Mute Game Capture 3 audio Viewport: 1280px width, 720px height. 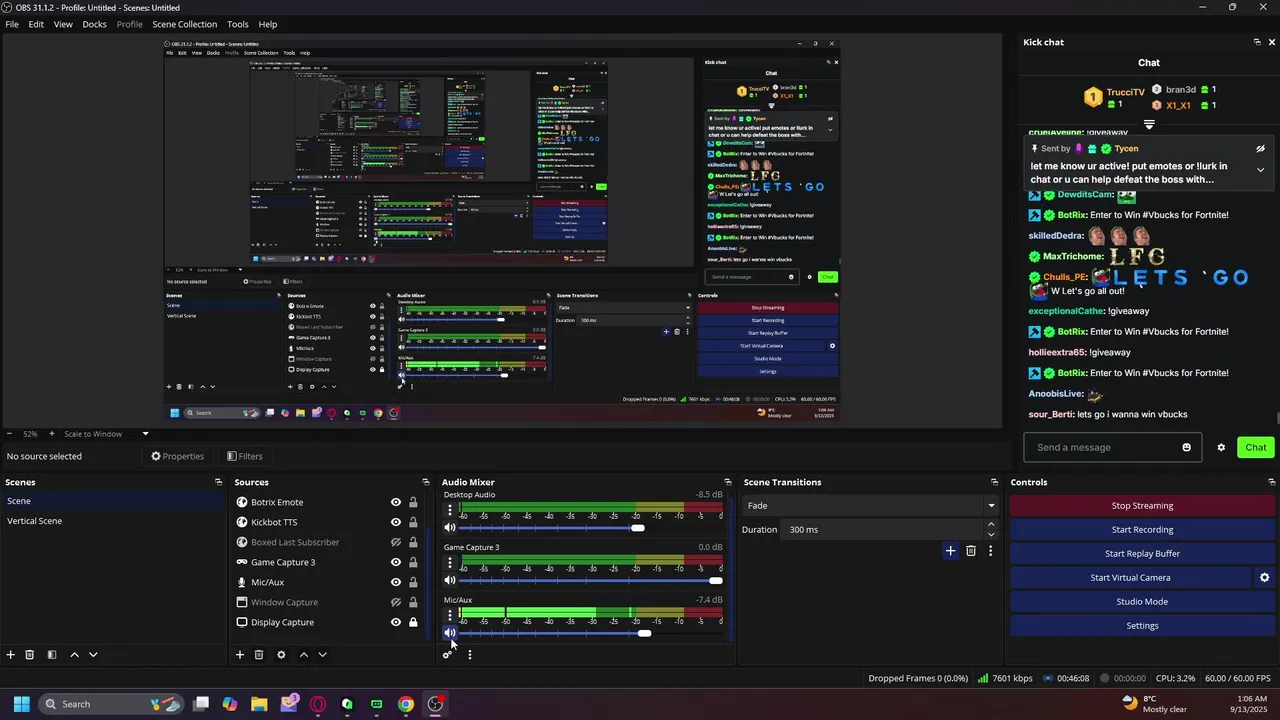[450, 580]
